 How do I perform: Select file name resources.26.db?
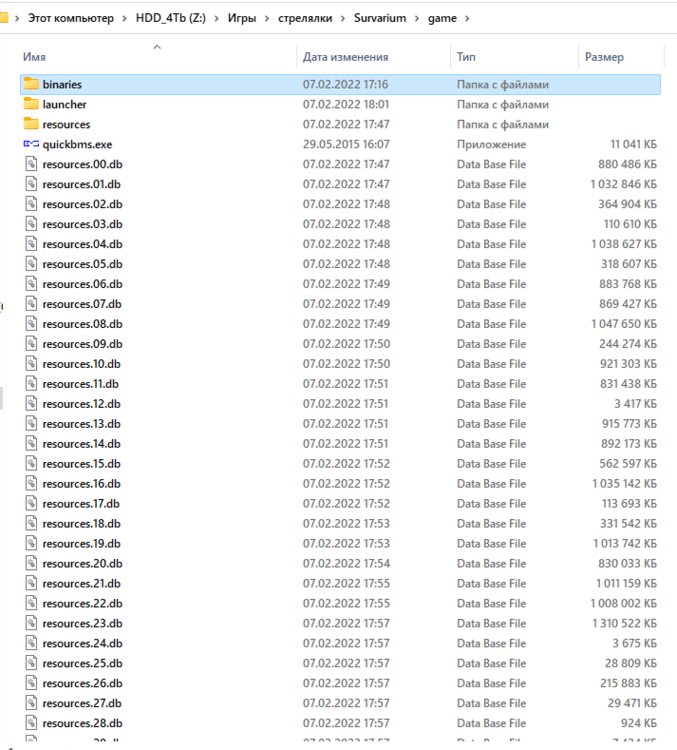pos(82,684)
